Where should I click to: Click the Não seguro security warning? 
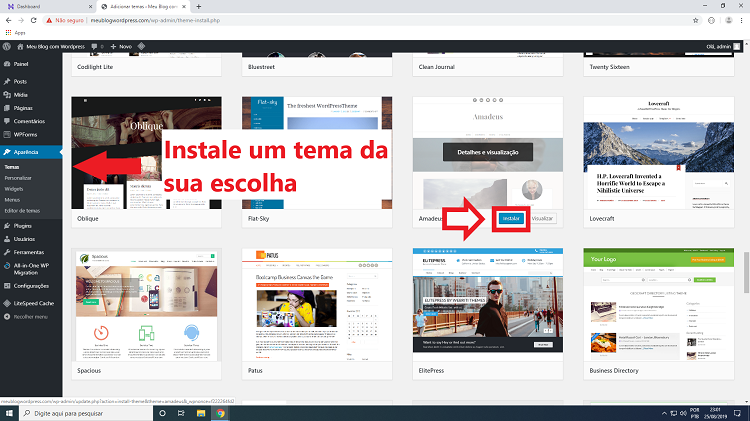65,21
